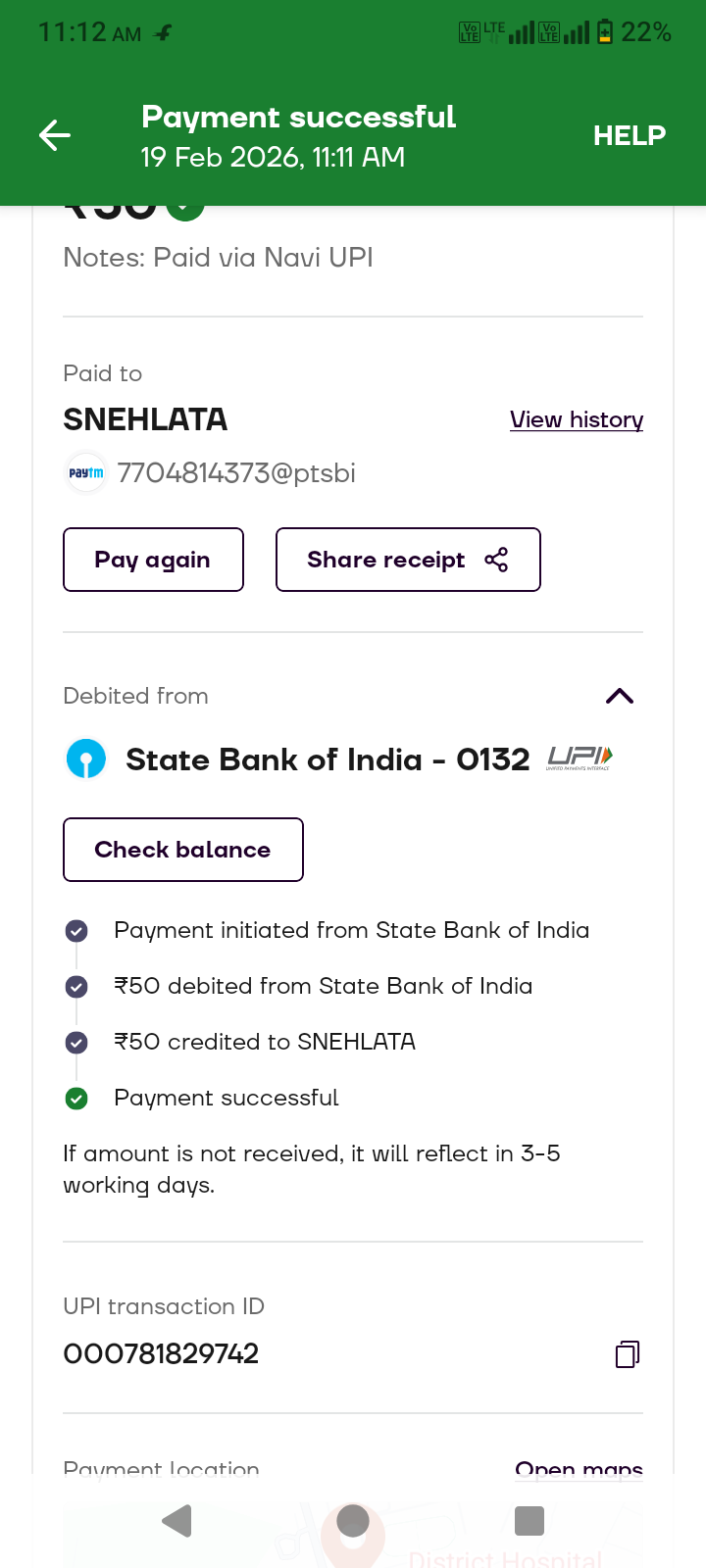Screen dimensions: 706x1568
Task: Tap the ₹50 credited step checkmark
Action: (x=76, y=1043)
